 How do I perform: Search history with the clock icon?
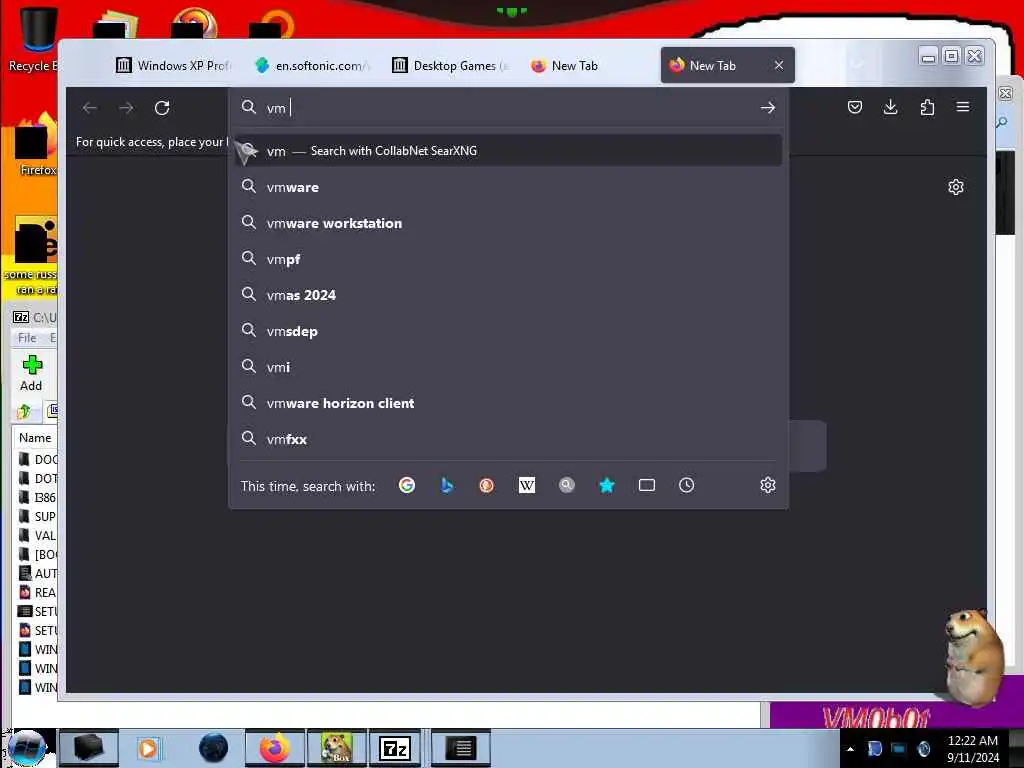(x=686, y=485)
